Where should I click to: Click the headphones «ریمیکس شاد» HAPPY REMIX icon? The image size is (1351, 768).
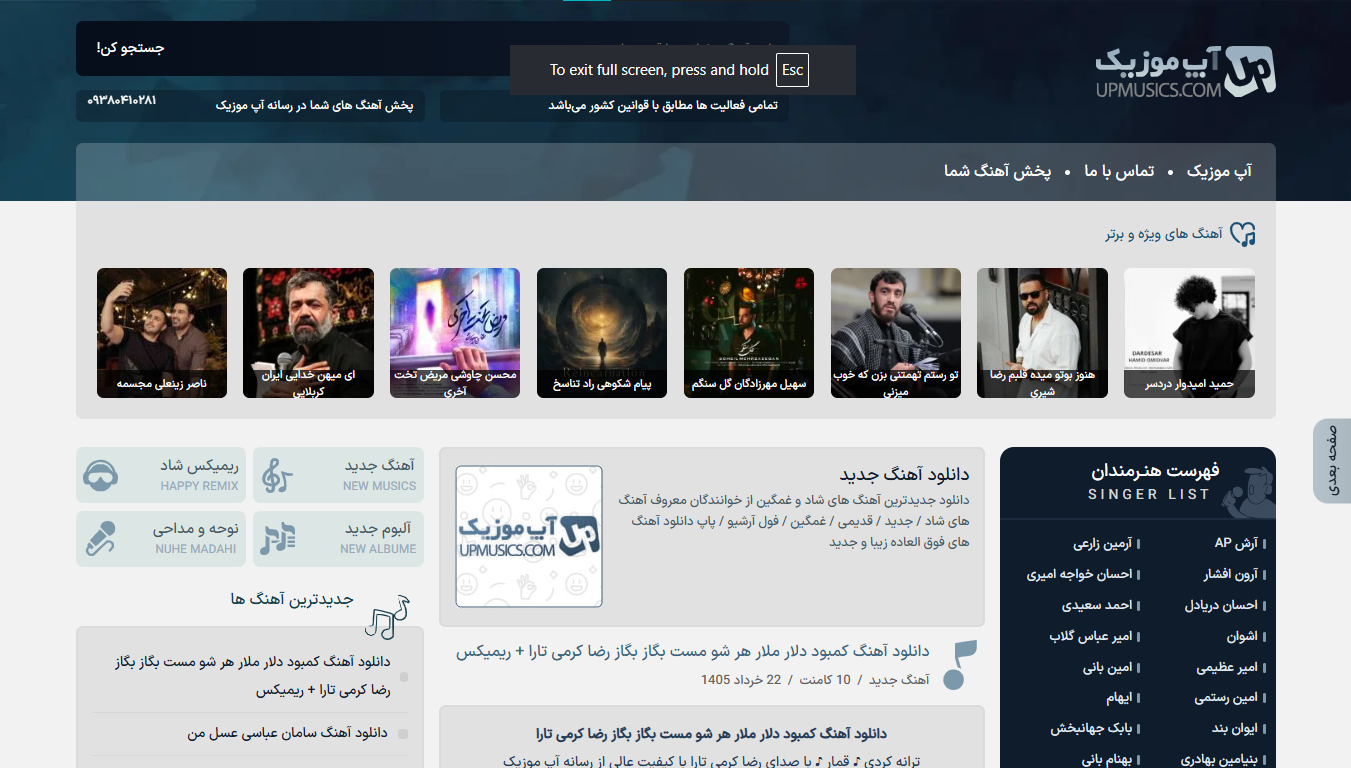coord(101,475)
